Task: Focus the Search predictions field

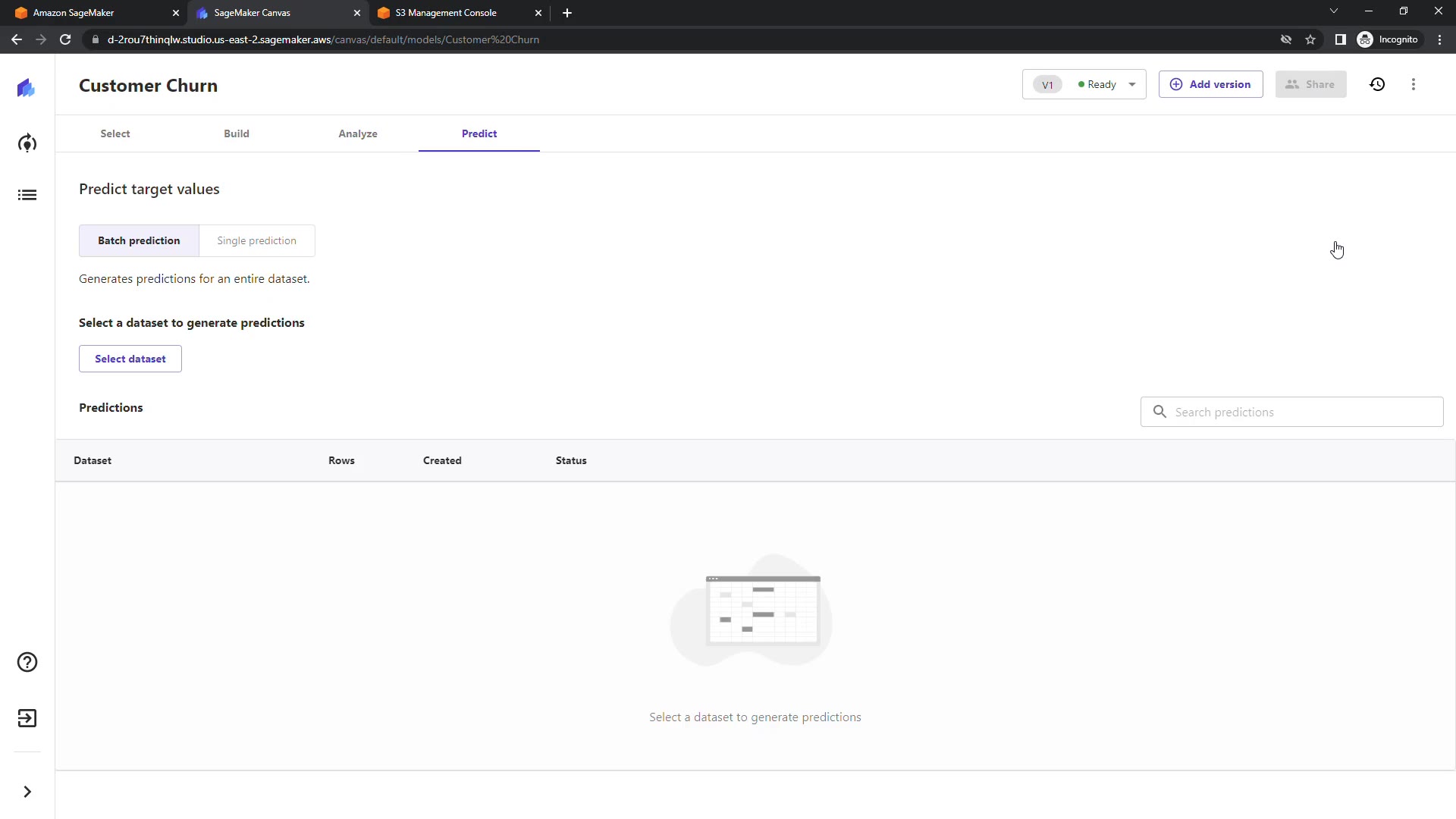Action: click(x=1301, y=412)
